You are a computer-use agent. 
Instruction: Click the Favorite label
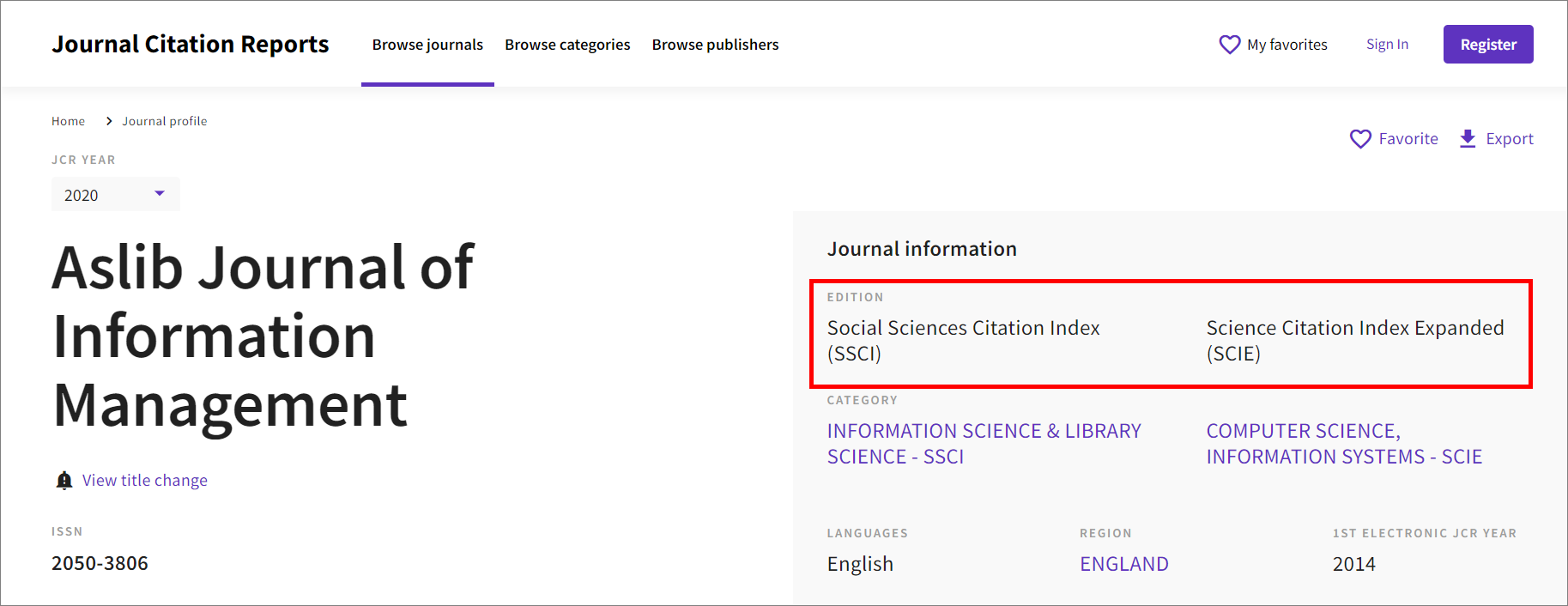coord(1408,139)
